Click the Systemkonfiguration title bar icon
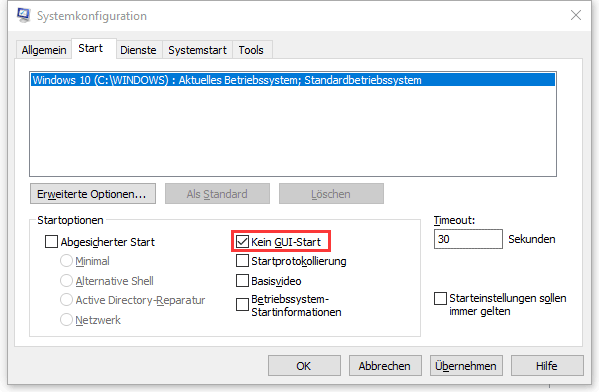Viewport: 599px width, 392px height. point(24,15)
